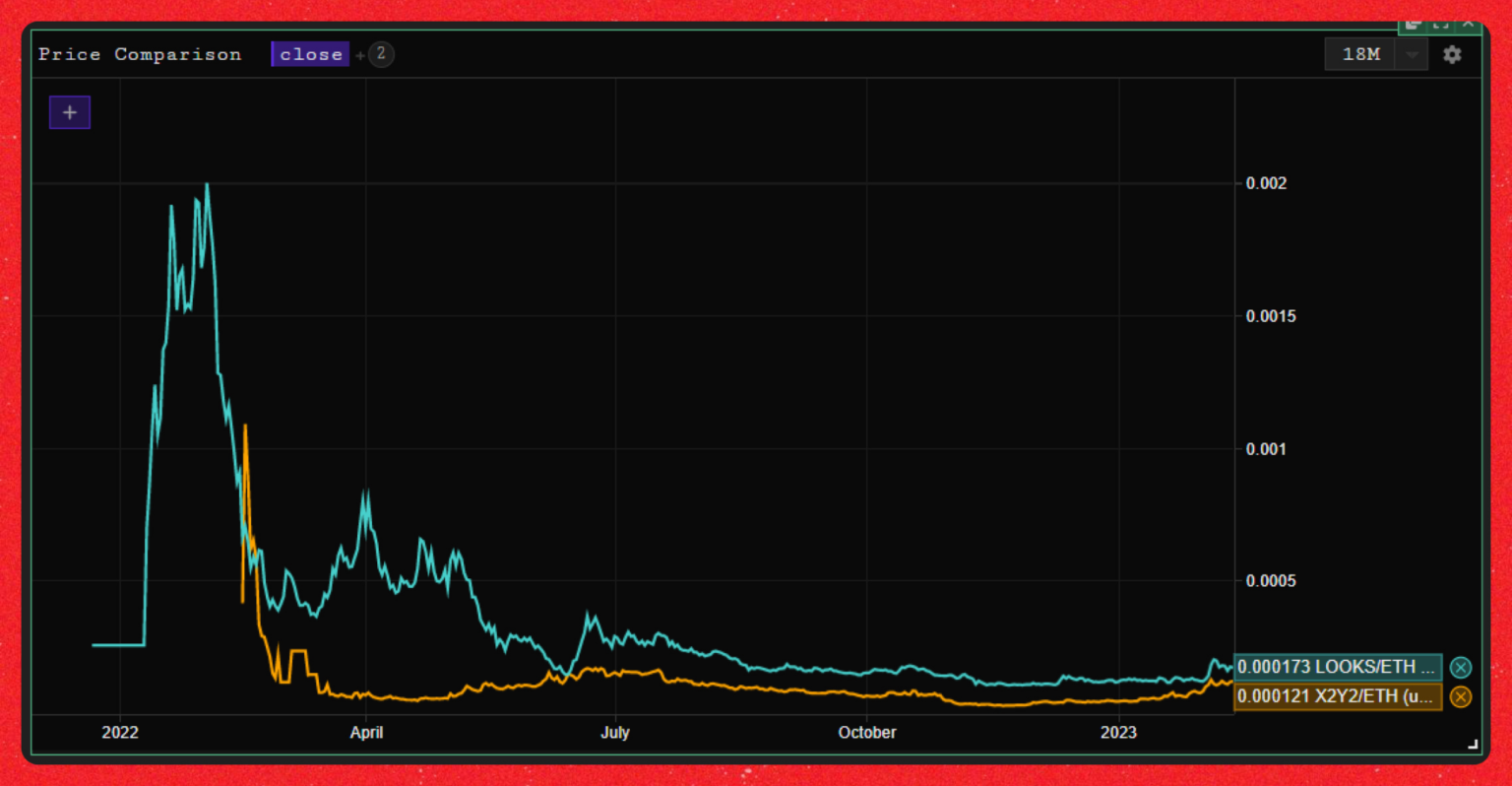Click the teal LOOKS/ETH price label
This screenshot has height=786, width=1512.
[1336, 668]
